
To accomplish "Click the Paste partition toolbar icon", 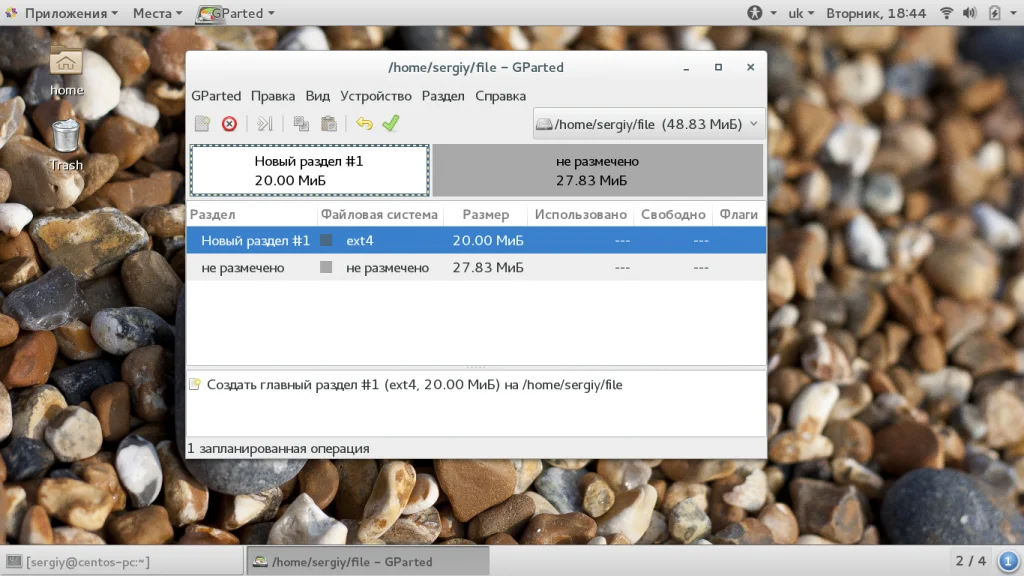I will click(x=328, y=123).
